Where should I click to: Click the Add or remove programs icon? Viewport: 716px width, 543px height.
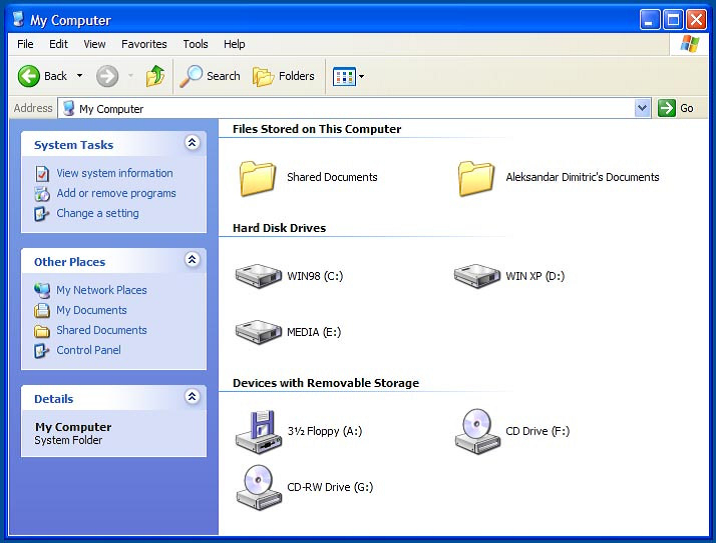point(42,194)
